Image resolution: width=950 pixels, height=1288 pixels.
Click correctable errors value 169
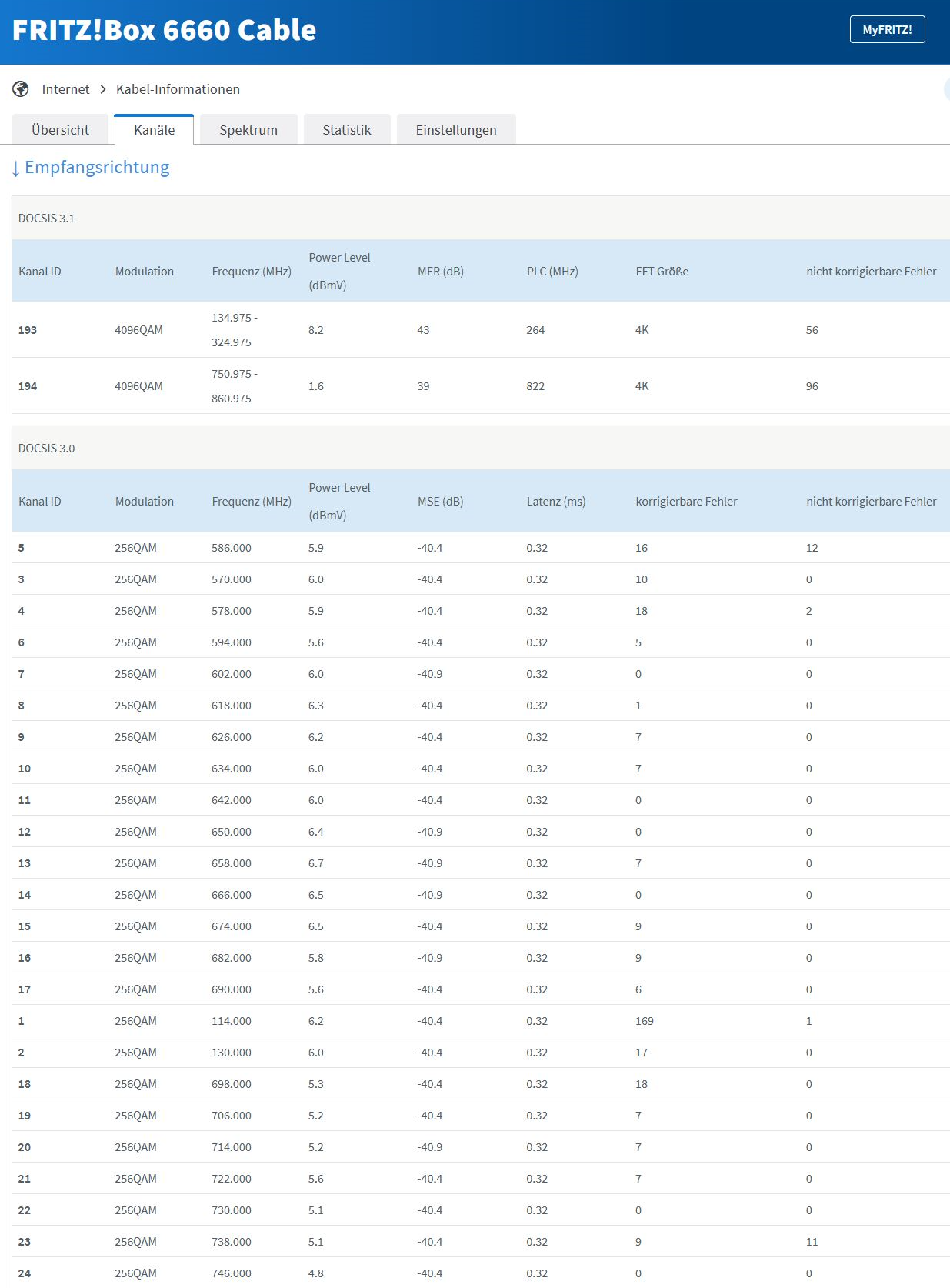coord(645,1021)
